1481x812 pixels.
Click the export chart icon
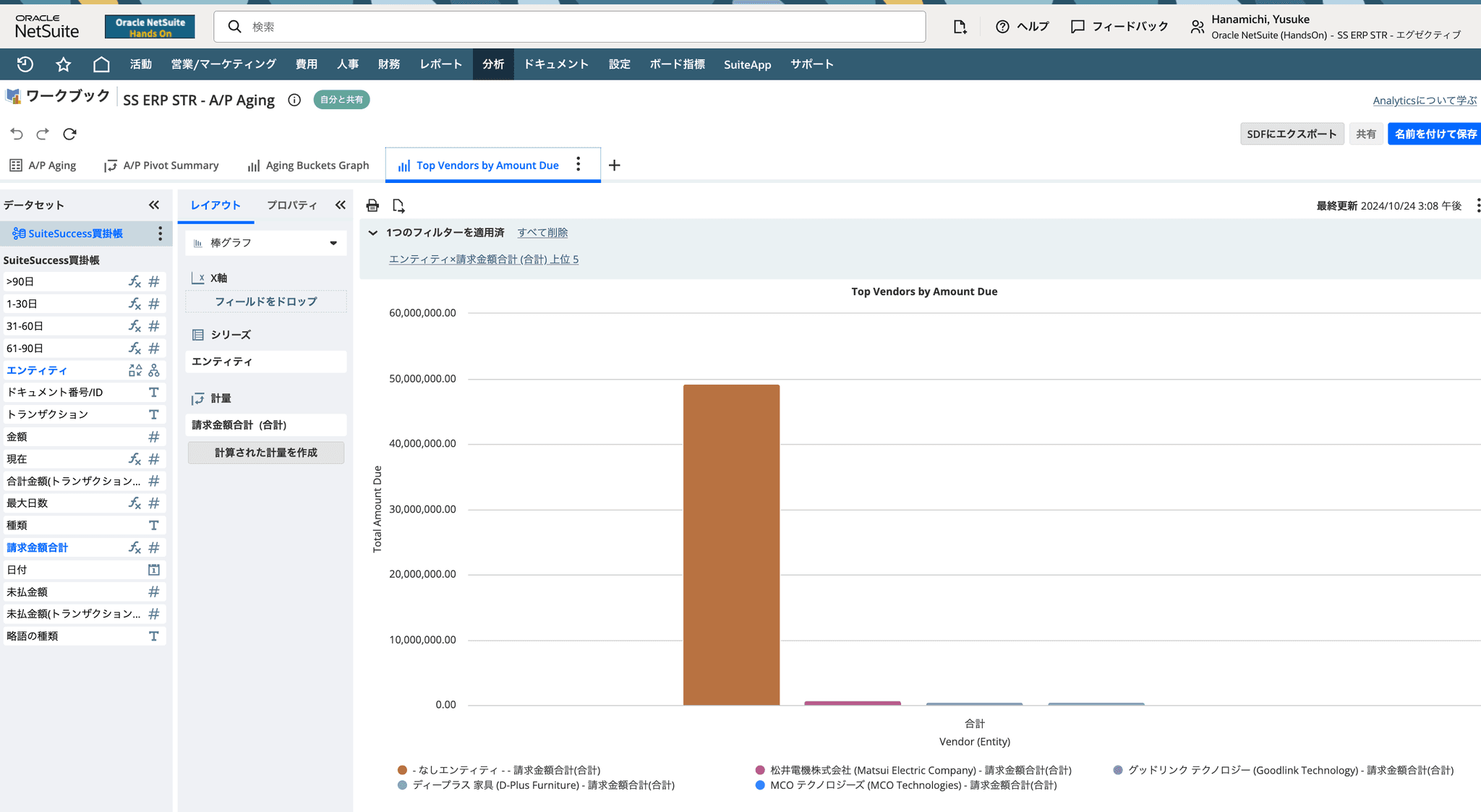(398, 205)
